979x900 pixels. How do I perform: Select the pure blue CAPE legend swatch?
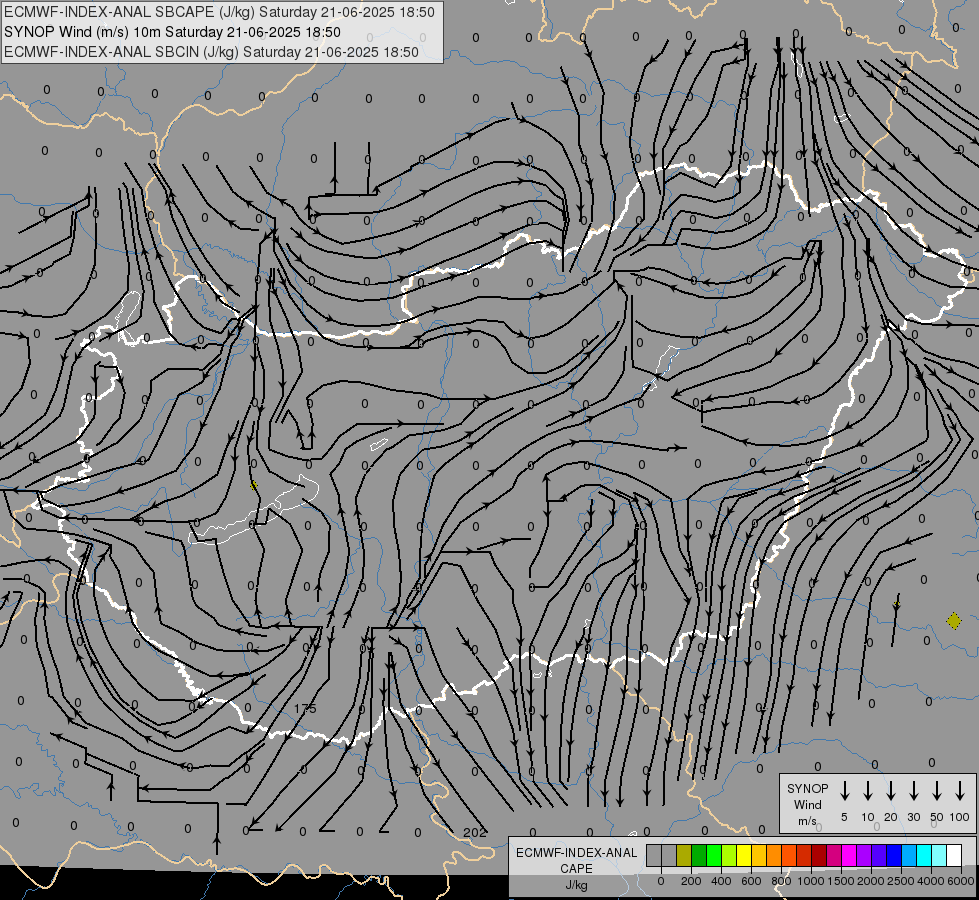click(894, 855)
